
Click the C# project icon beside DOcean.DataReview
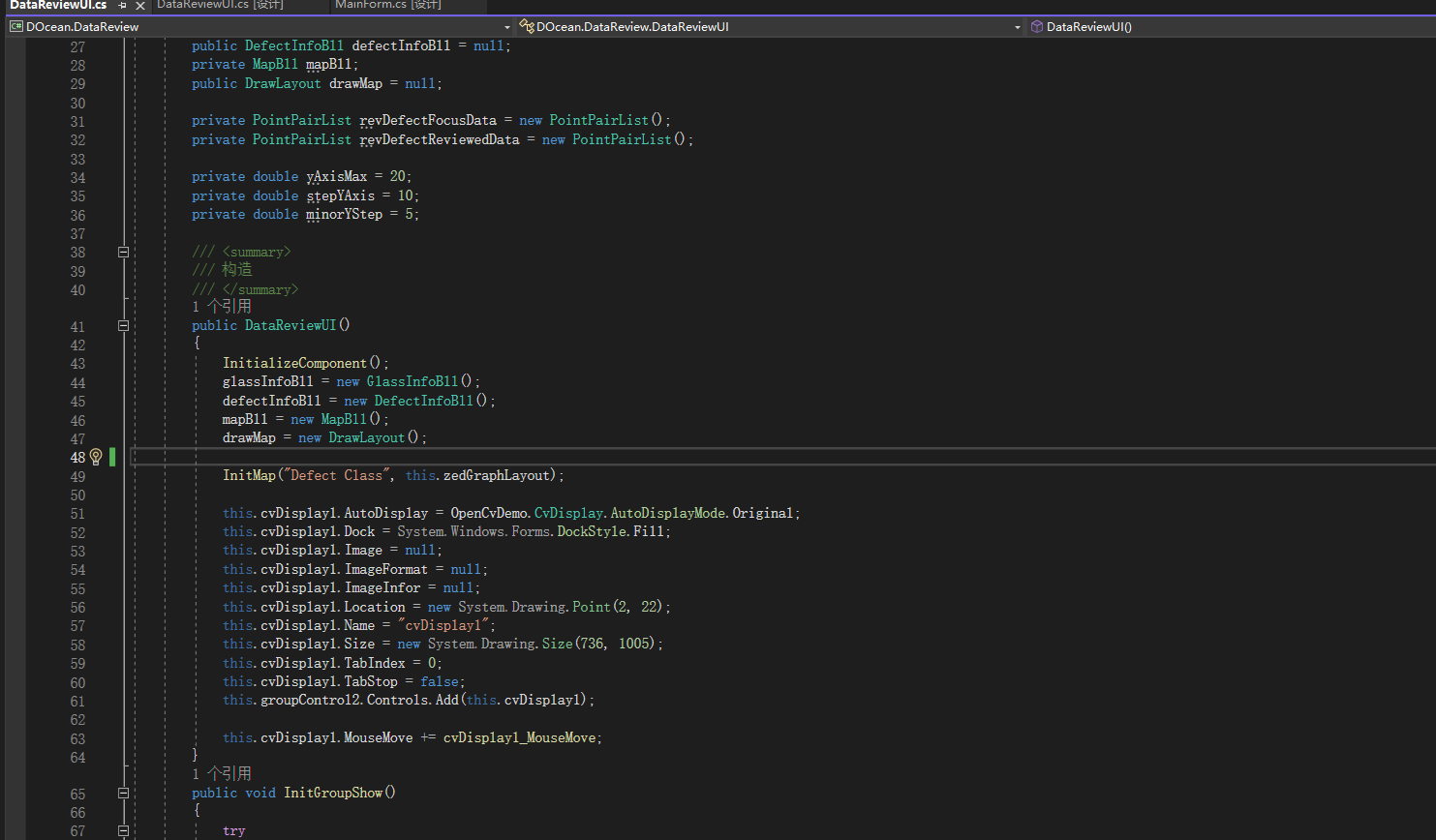(x=16, y=27)
